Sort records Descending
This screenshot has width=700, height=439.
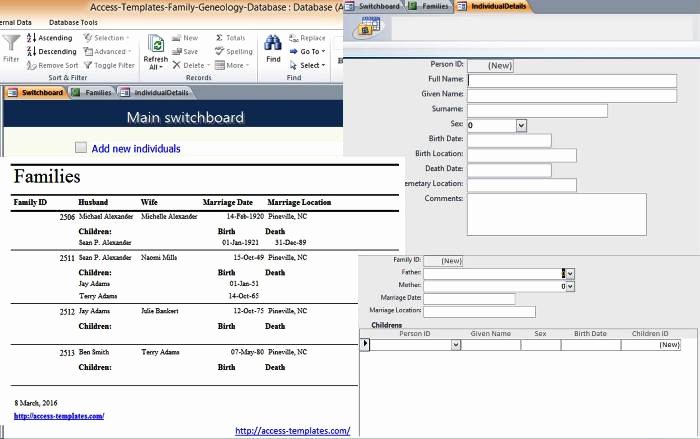tap(52, 51)
